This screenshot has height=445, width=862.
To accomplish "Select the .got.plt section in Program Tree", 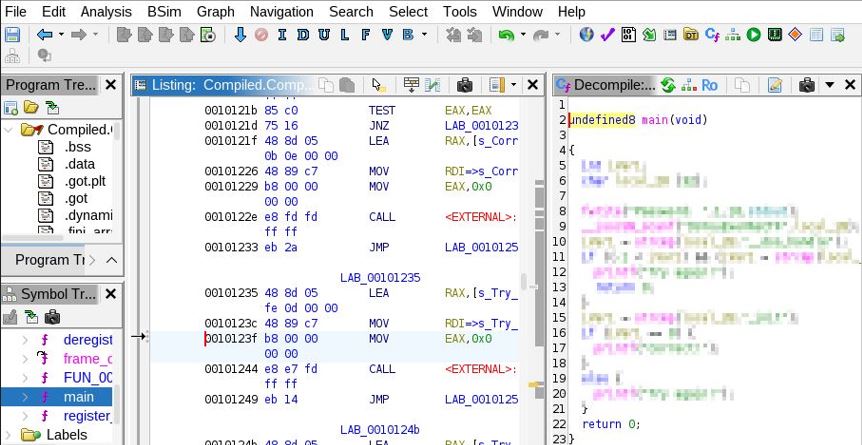I will pos(85,181).
